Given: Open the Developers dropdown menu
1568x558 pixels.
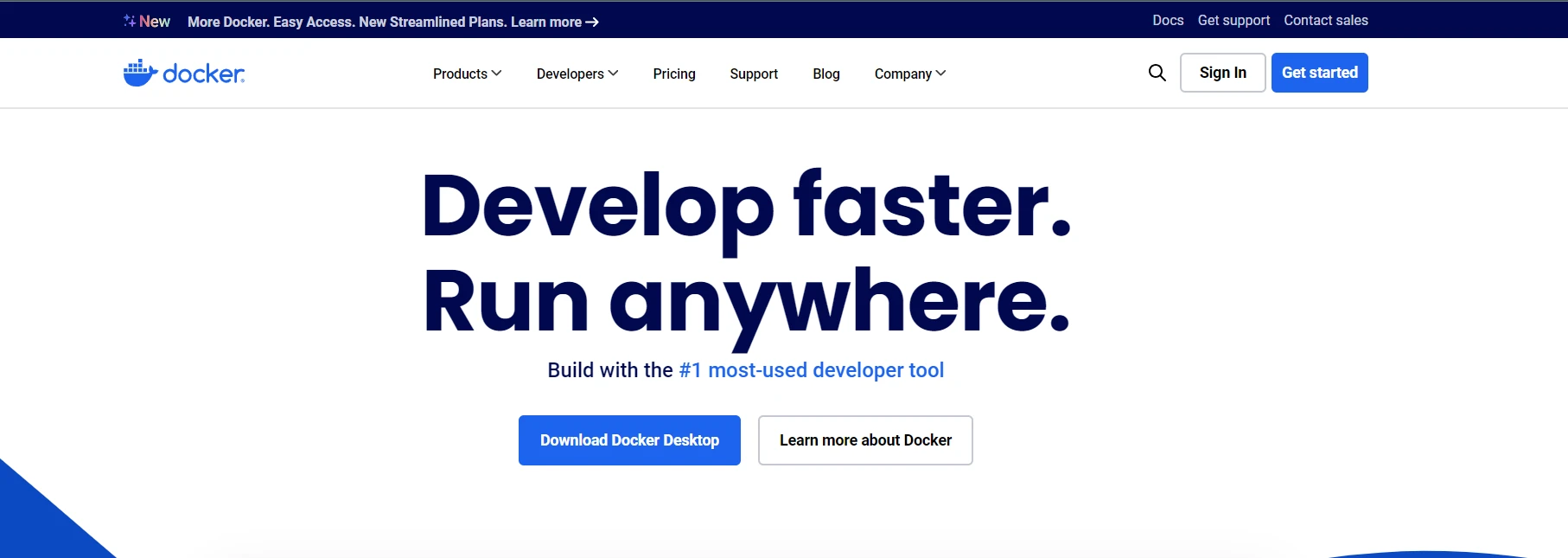Looking at the screenshot, I should (x=577, y=74).
